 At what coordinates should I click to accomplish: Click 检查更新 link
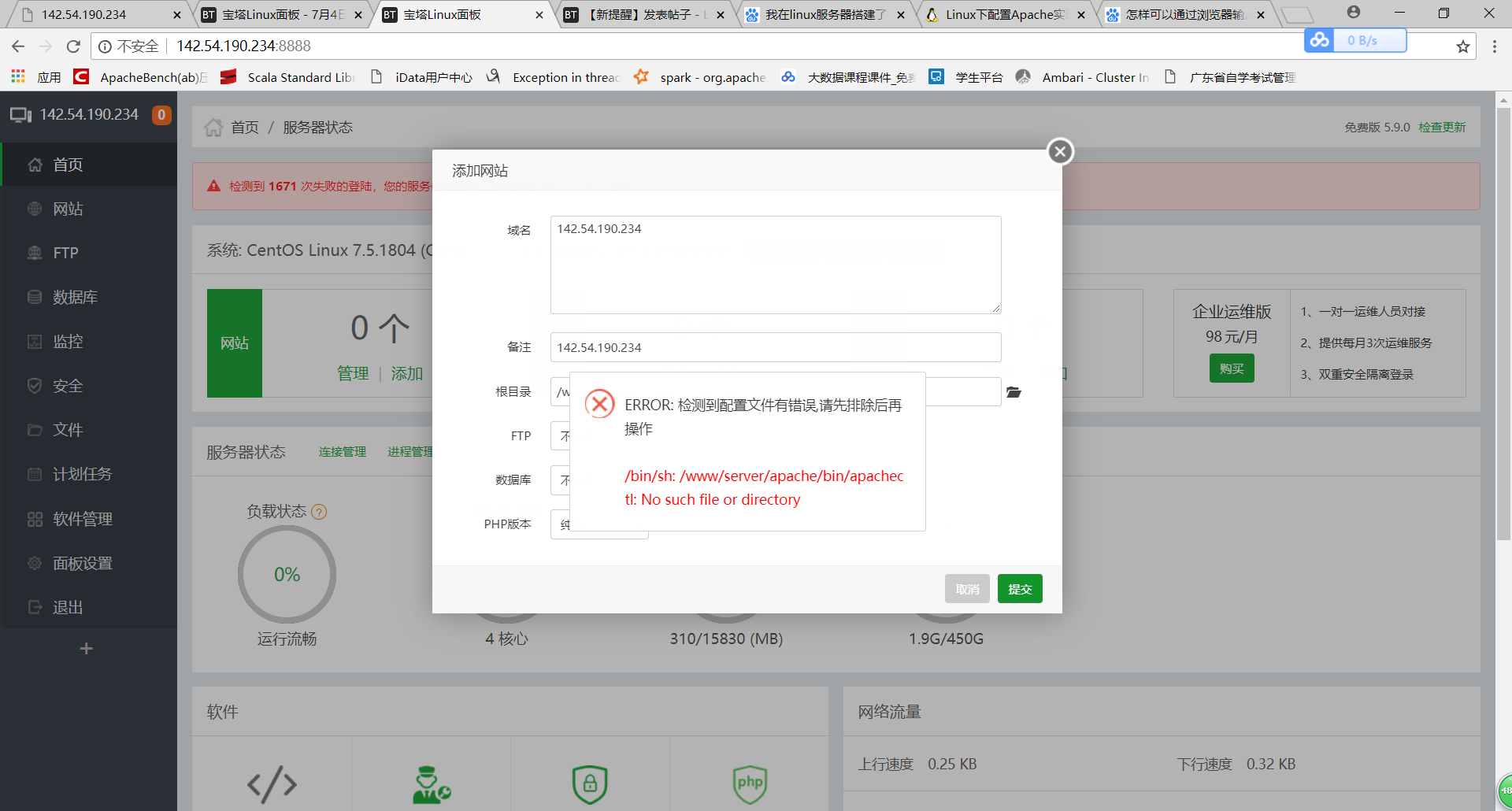pos(1442,127)
